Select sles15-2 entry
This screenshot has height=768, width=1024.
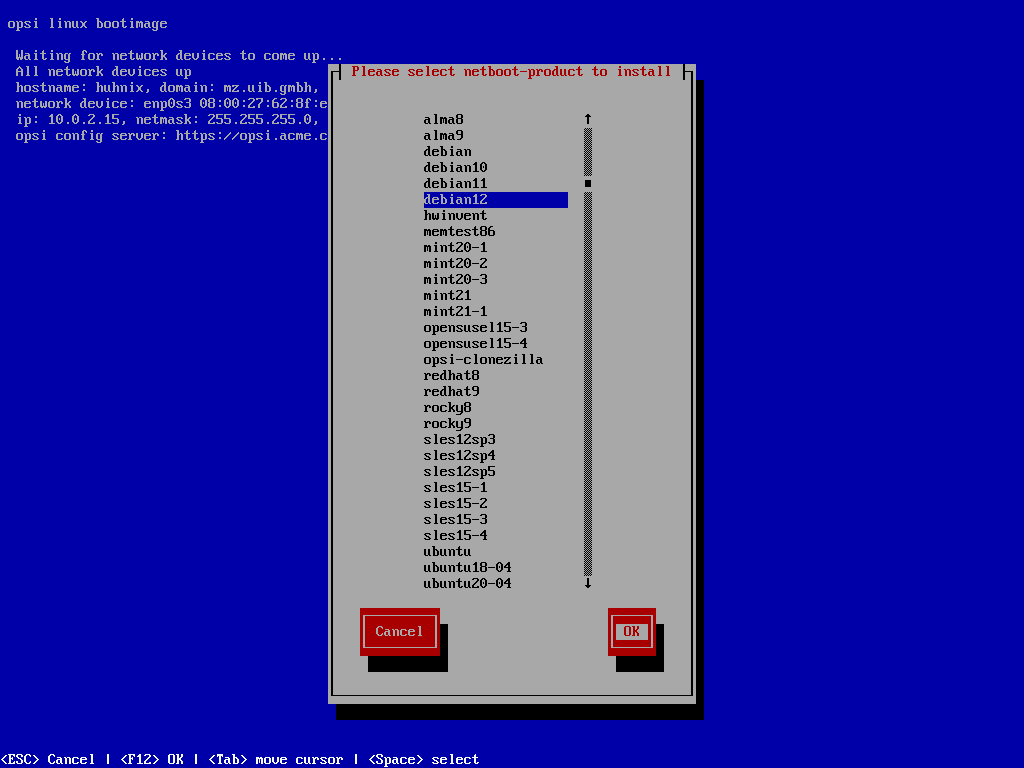tap(496, 504)
